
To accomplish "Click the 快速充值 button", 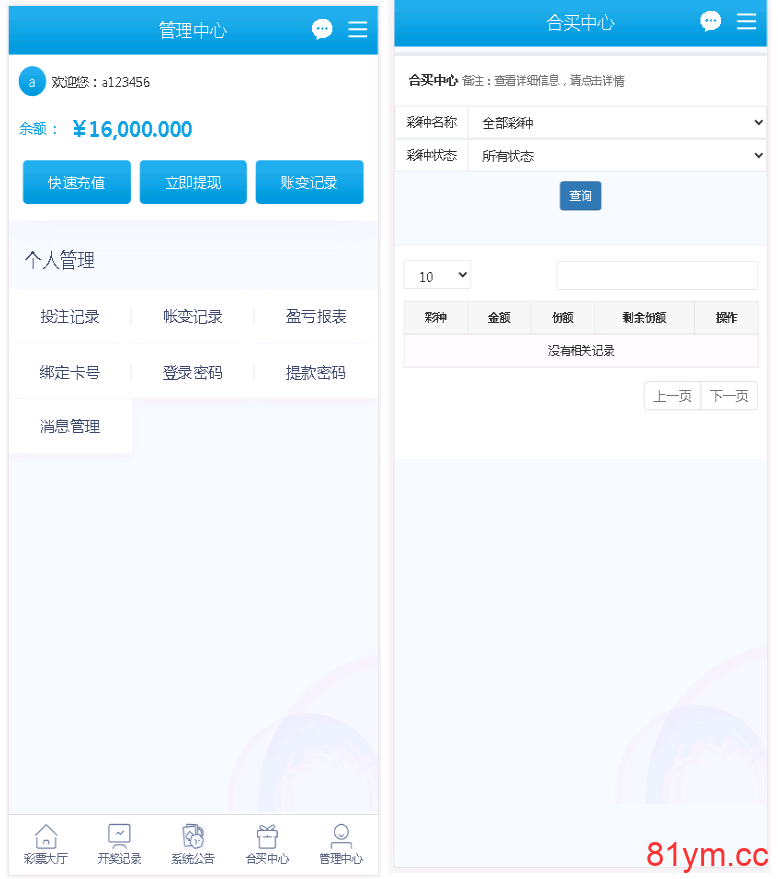I will [77, 182].
